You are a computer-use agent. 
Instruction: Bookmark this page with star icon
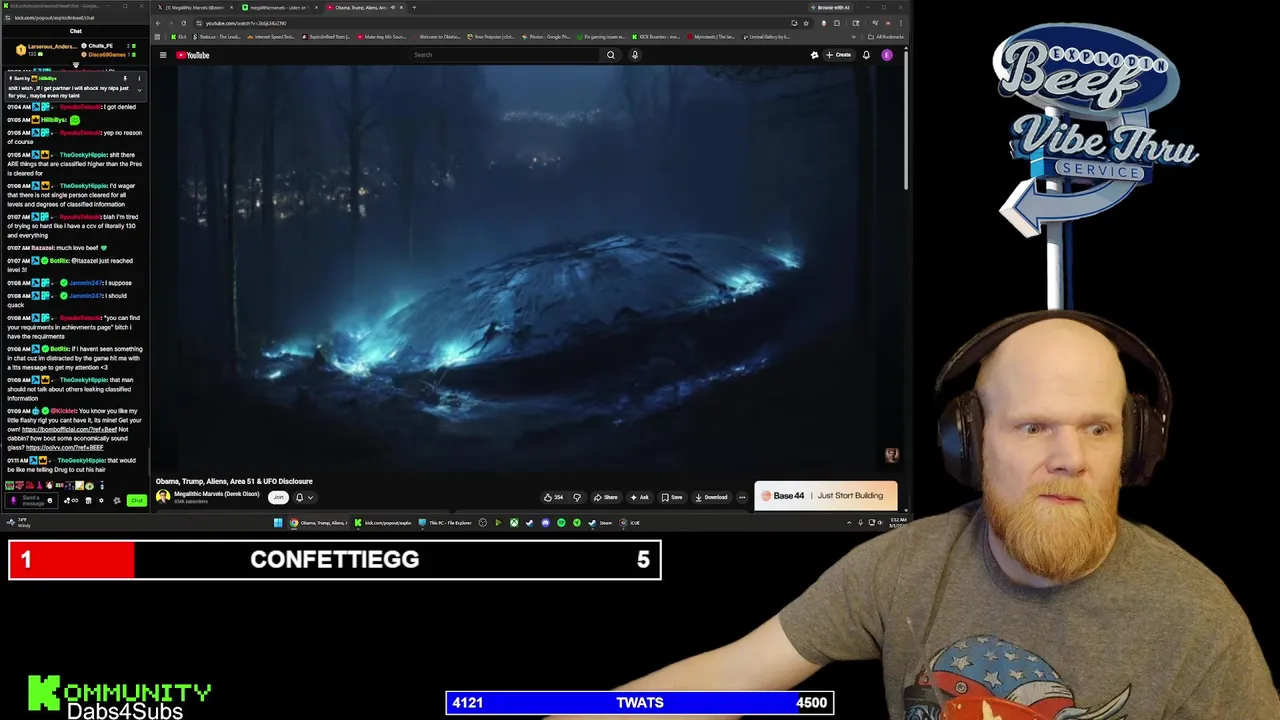[806, 23]
